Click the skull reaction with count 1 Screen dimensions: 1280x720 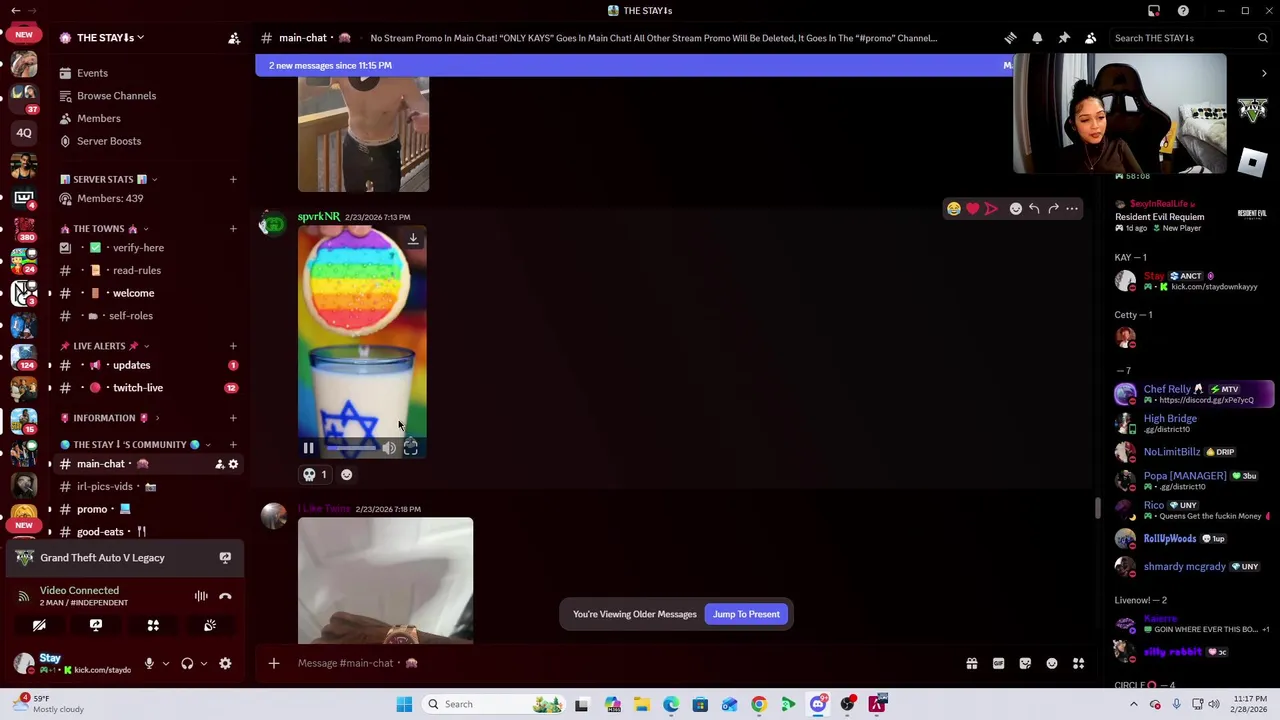[x=315, y=475]
